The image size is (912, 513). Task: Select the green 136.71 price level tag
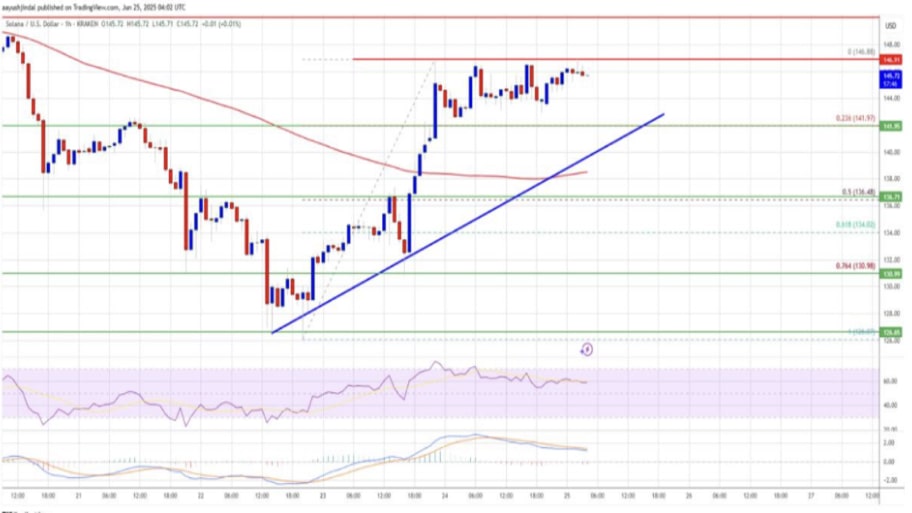click(x=892, y=197)
